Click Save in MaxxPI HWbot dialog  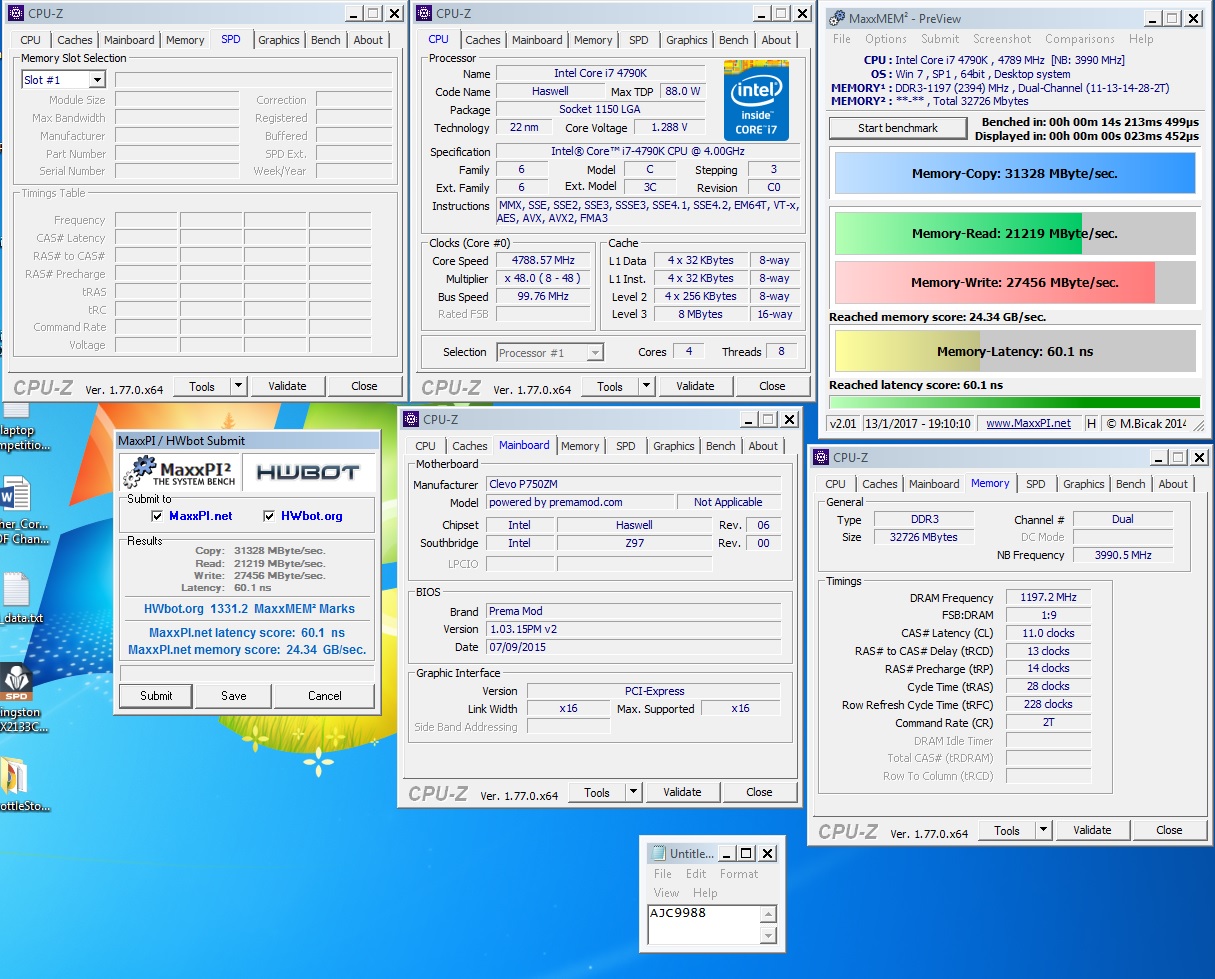click(234, 696)
